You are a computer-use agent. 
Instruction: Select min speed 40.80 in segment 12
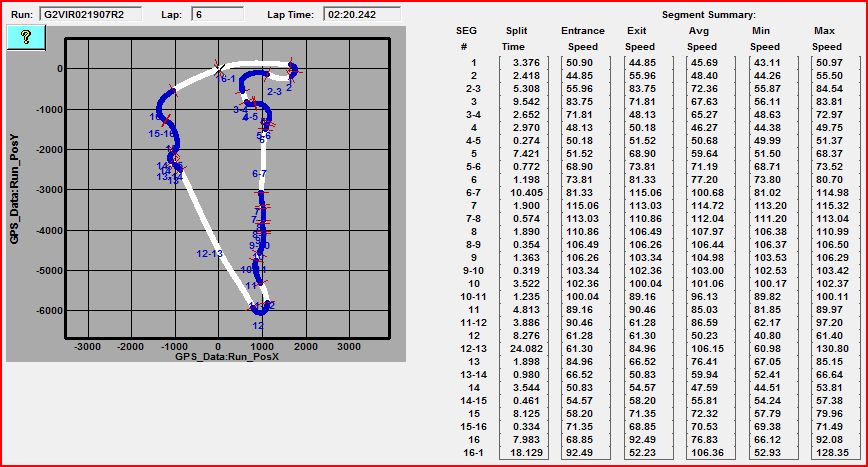(767, 336)
